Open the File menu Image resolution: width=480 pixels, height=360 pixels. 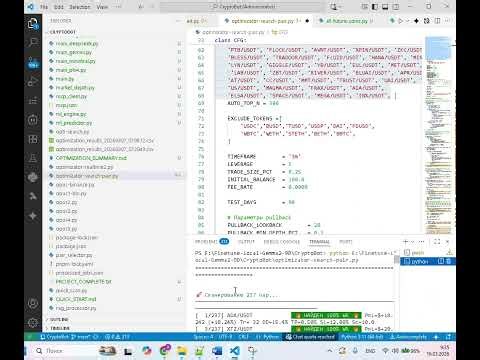(x=44, y=7)
